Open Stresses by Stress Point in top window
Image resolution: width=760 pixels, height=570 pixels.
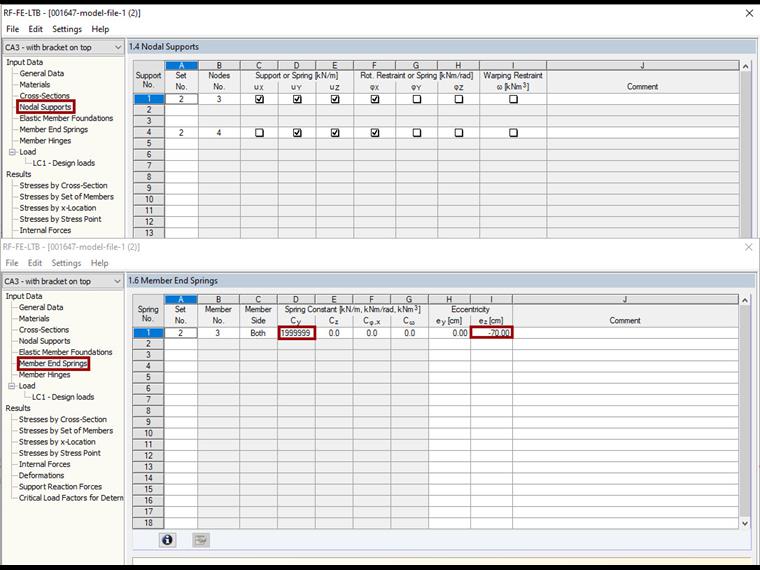[x=61, y=219]
